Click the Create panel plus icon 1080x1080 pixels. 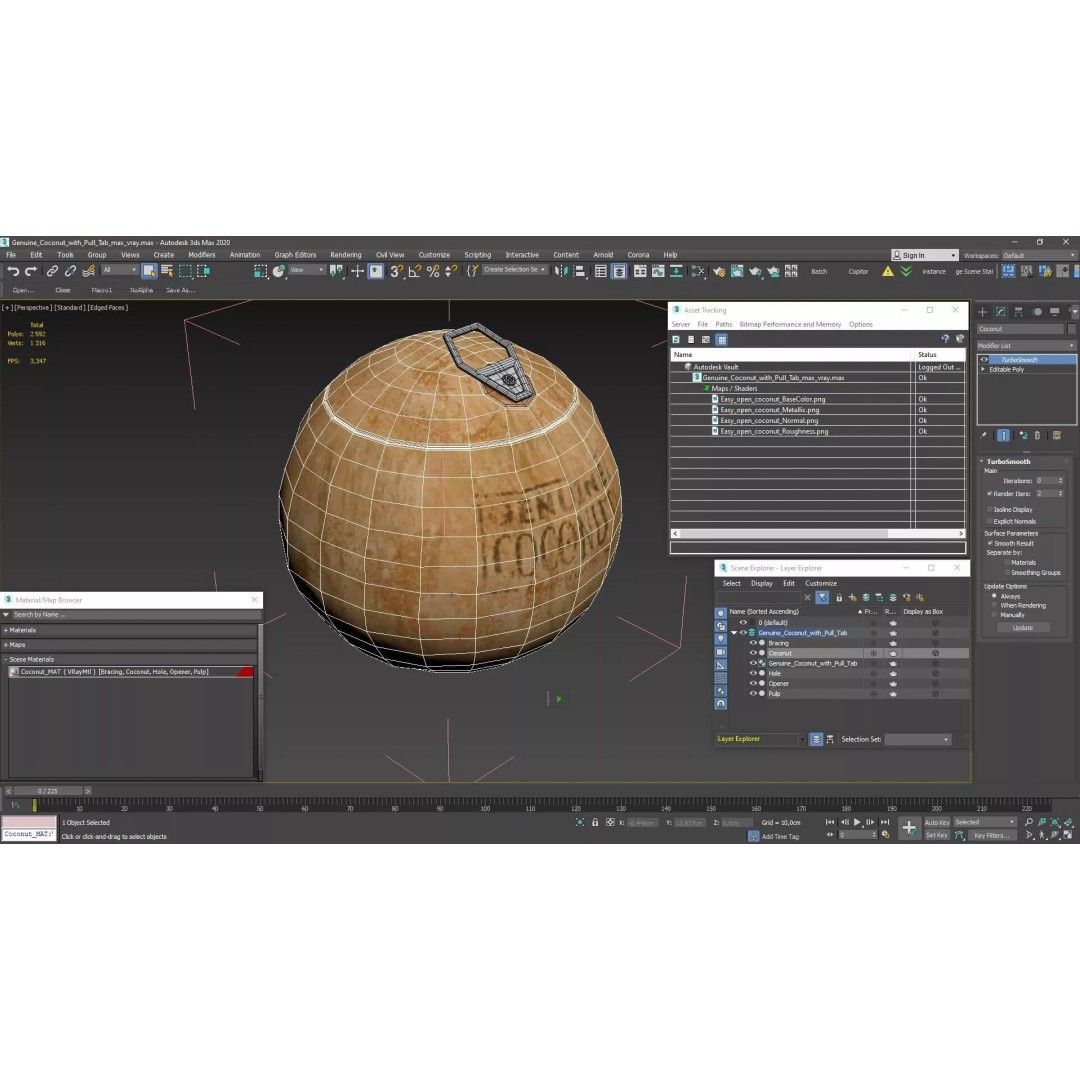point(983,311)
